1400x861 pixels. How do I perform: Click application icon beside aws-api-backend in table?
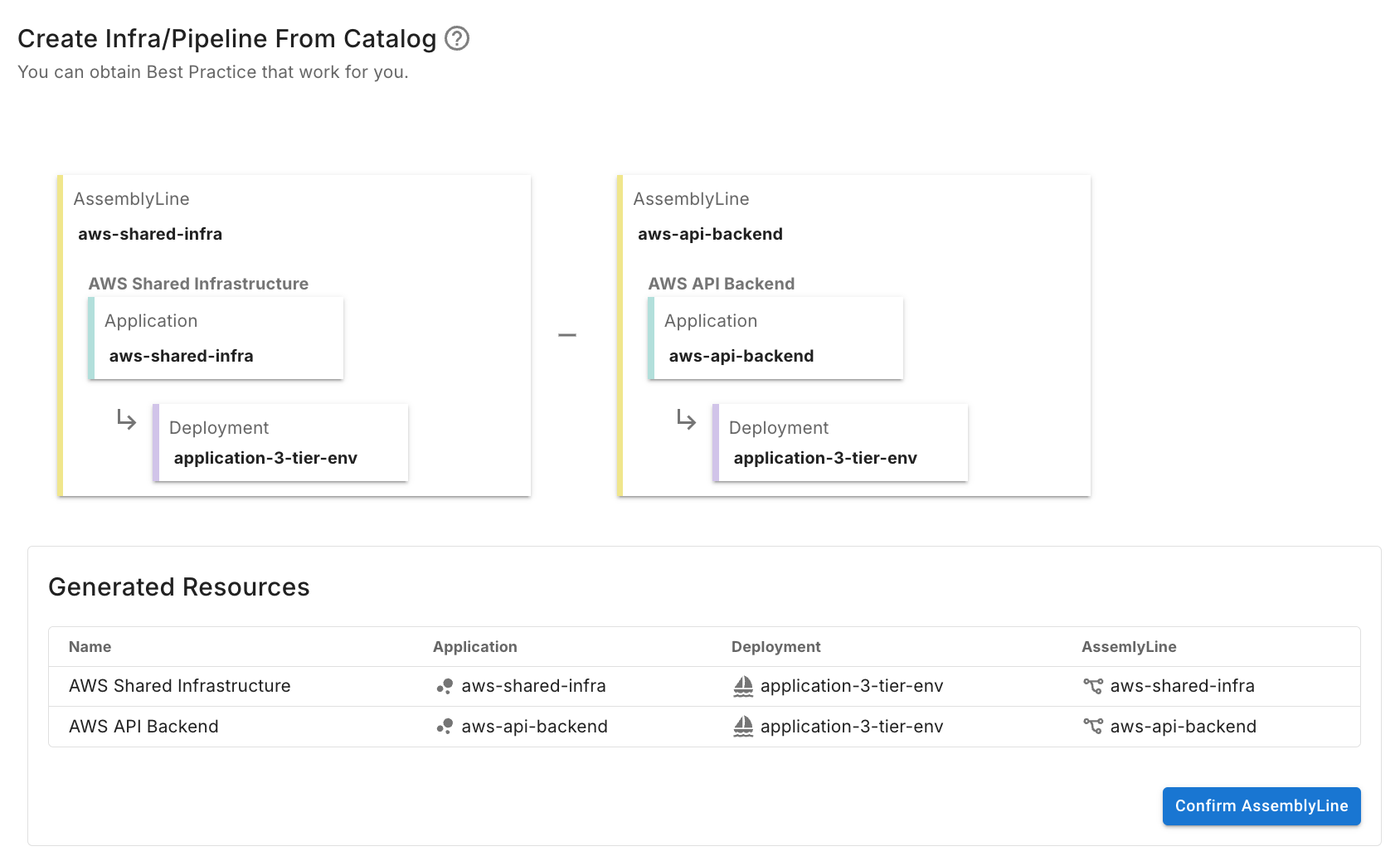pyautogui.click(x=445, y=727)
